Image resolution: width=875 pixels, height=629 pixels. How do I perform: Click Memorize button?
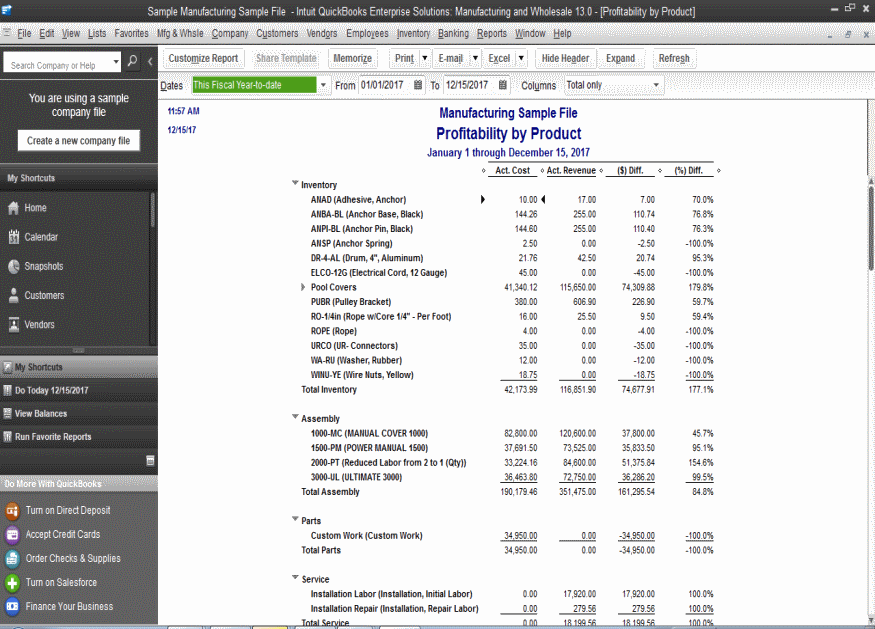coord(353,58)
